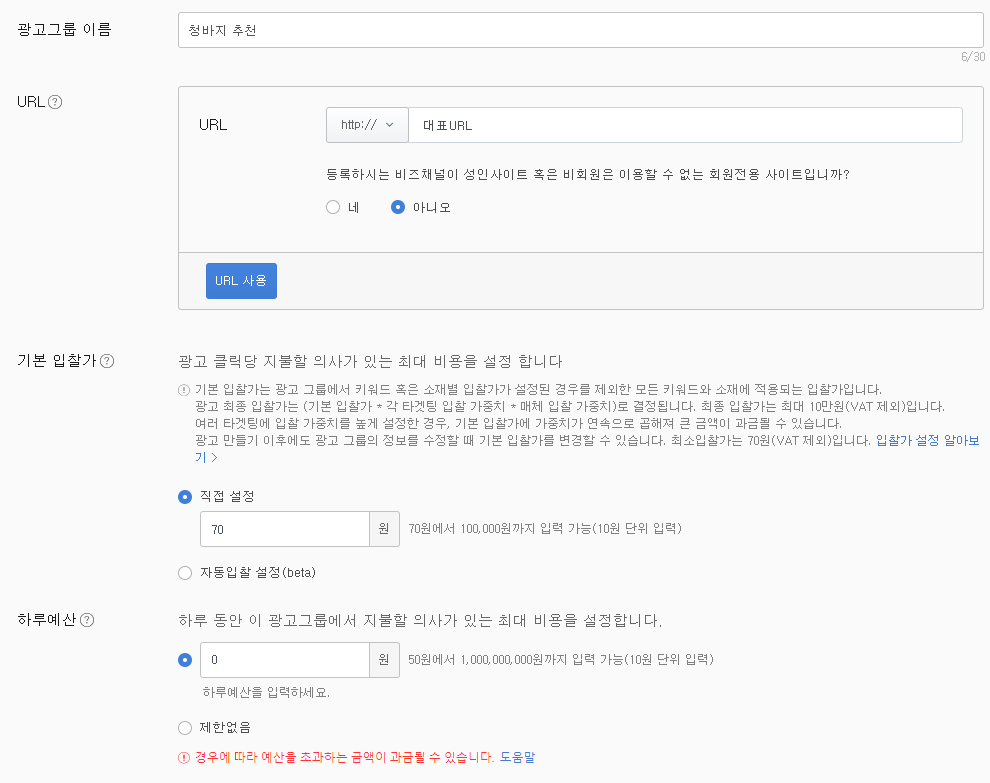Select the 네 radio option
This screenshot has width=990, height=783.
point(333,207)
